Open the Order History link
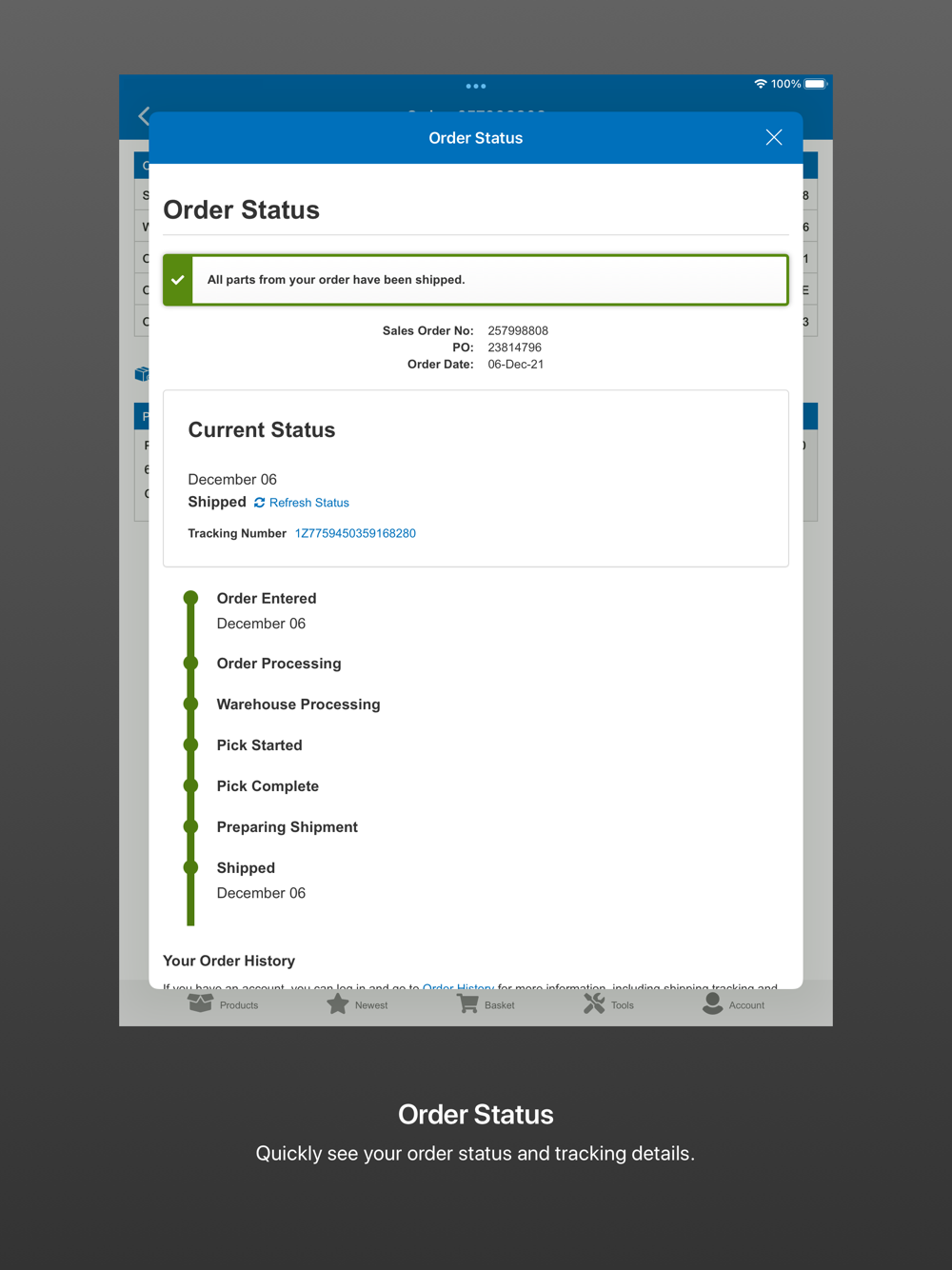Viewport: 952px width, 1270px height. (x=458, y=986)
